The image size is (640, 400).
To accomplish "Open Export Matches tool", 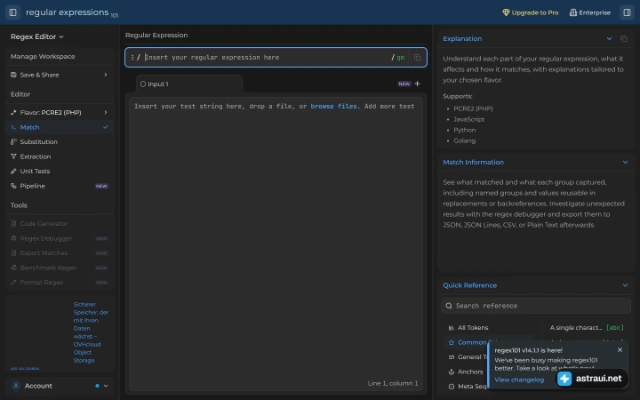I will [x=60, y=253].
